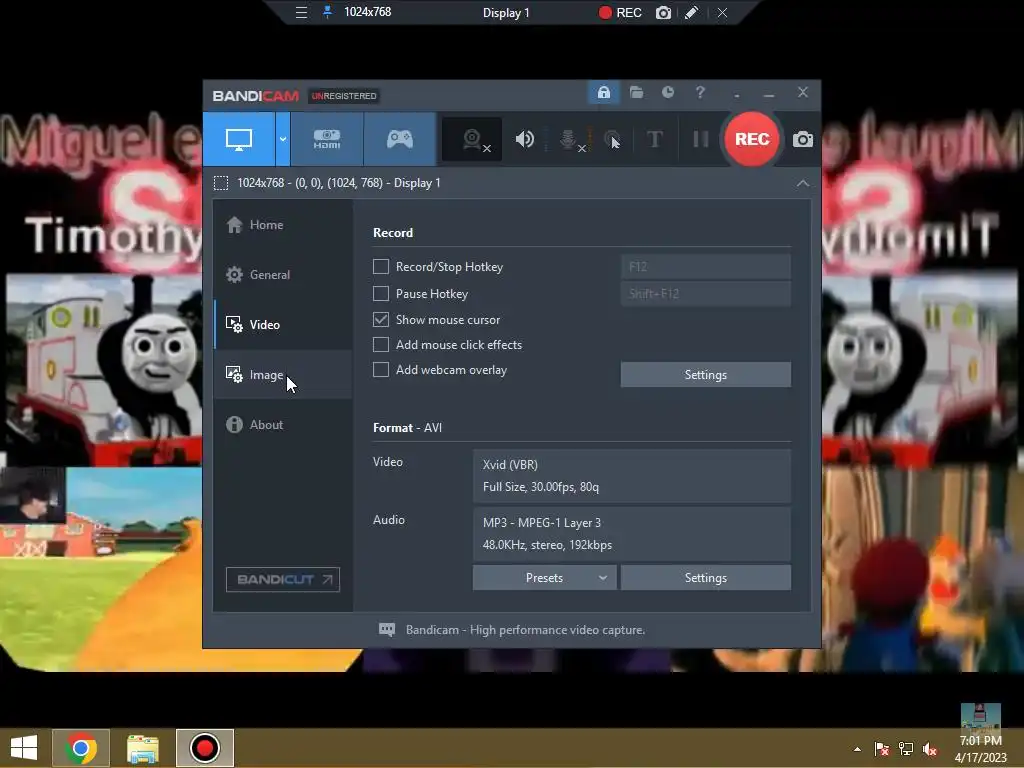Select the Video tab
Image resolution: width=1024 pixels, height=768 pixels.
(x=283, y=325)
